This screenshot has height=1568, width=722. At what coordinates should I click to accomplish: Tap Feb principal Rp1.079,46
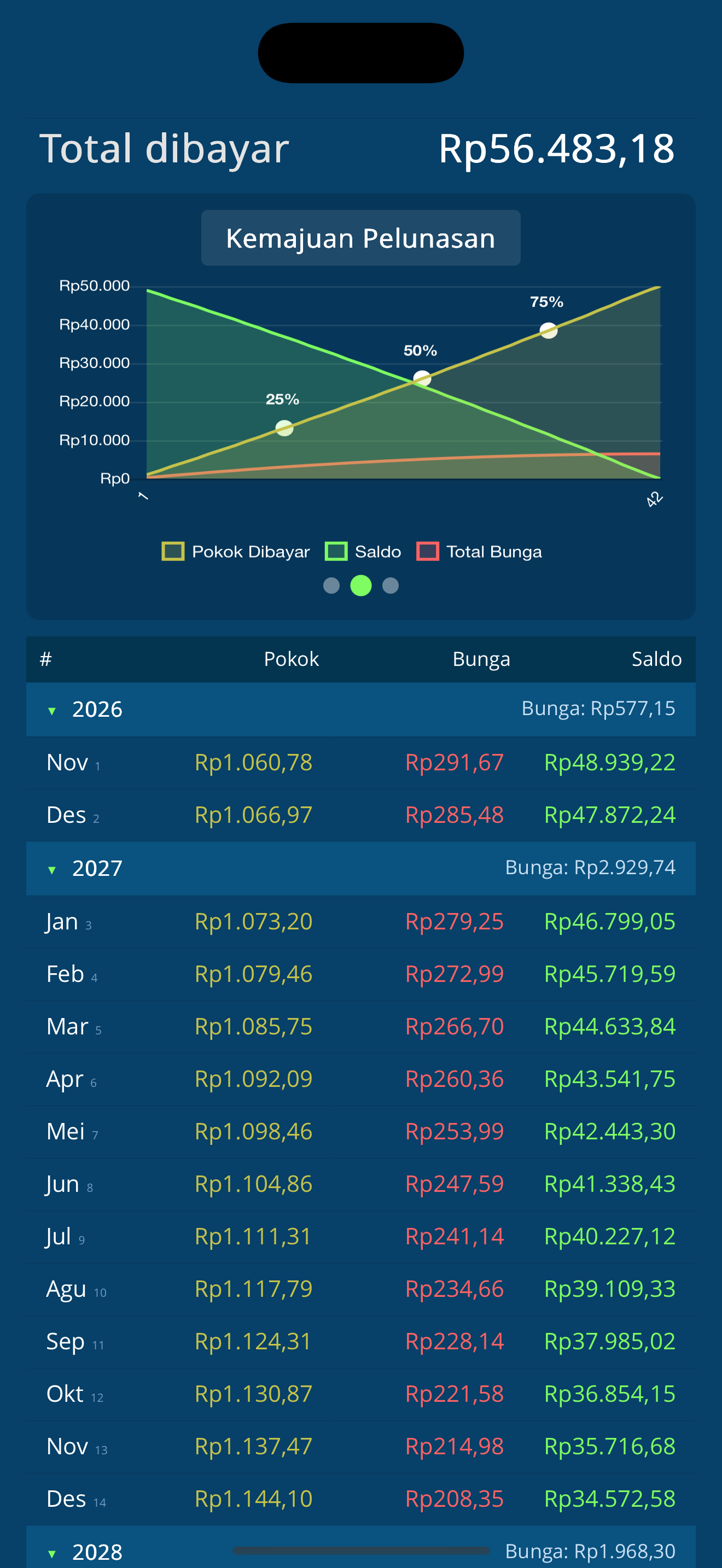pyautogui.click(x=253, y=974)
